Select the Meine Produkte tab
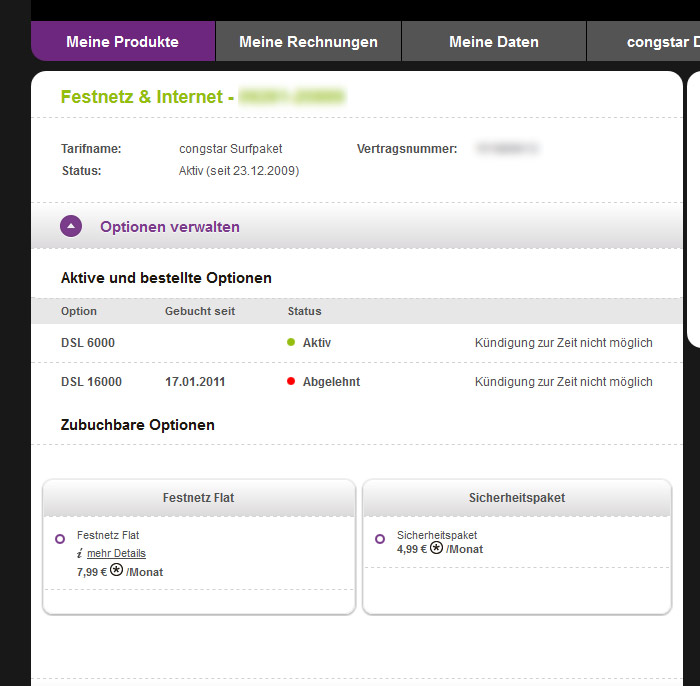The width and height of the screenshot is (700, 686). pos(122,42)
